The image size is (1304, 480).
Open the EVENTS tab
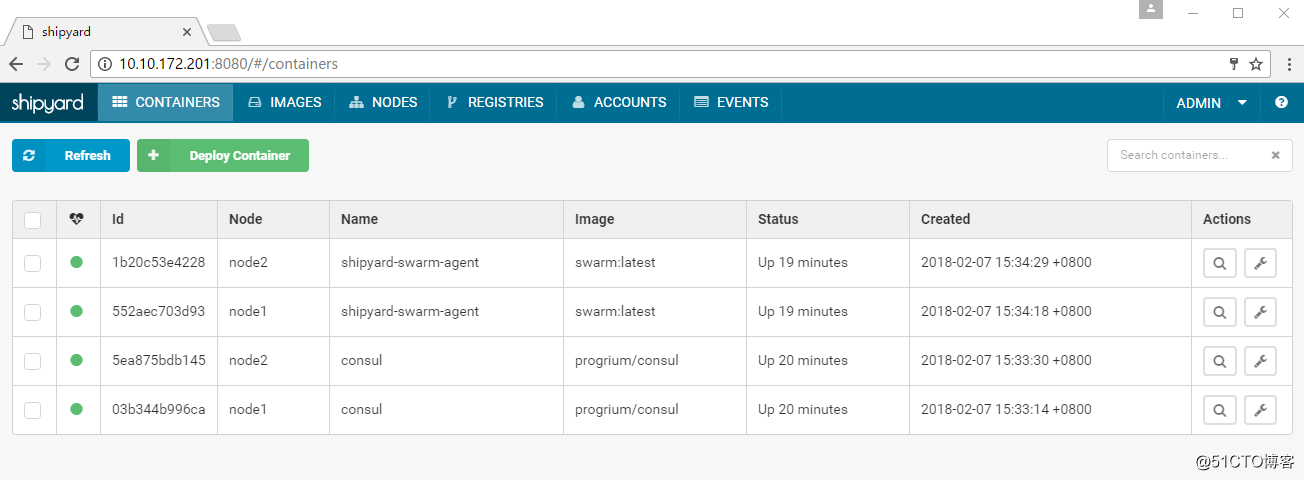click(x=730, y=102)
